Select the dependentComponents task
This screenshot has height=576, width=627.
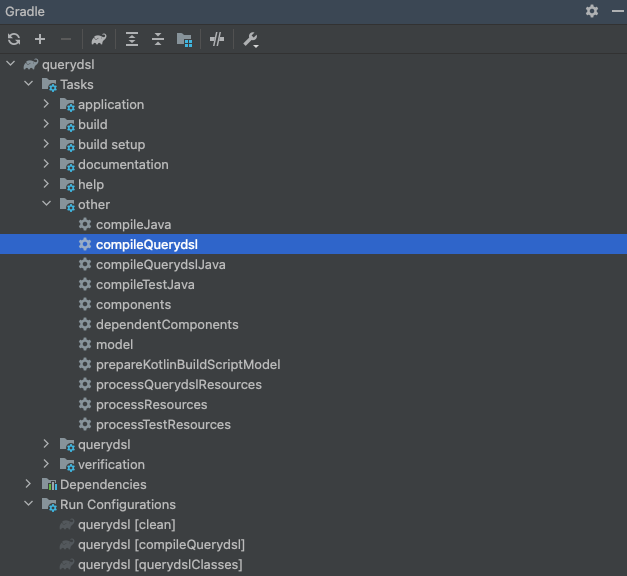coord(167,324)
